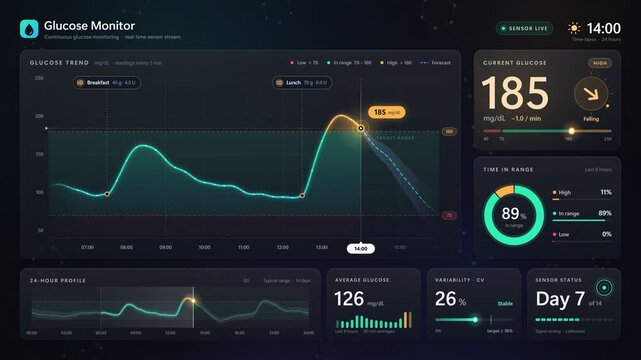Open the SENSOR LIVE status pill
Screen dimensions: 641x360
tap(524, 28)
